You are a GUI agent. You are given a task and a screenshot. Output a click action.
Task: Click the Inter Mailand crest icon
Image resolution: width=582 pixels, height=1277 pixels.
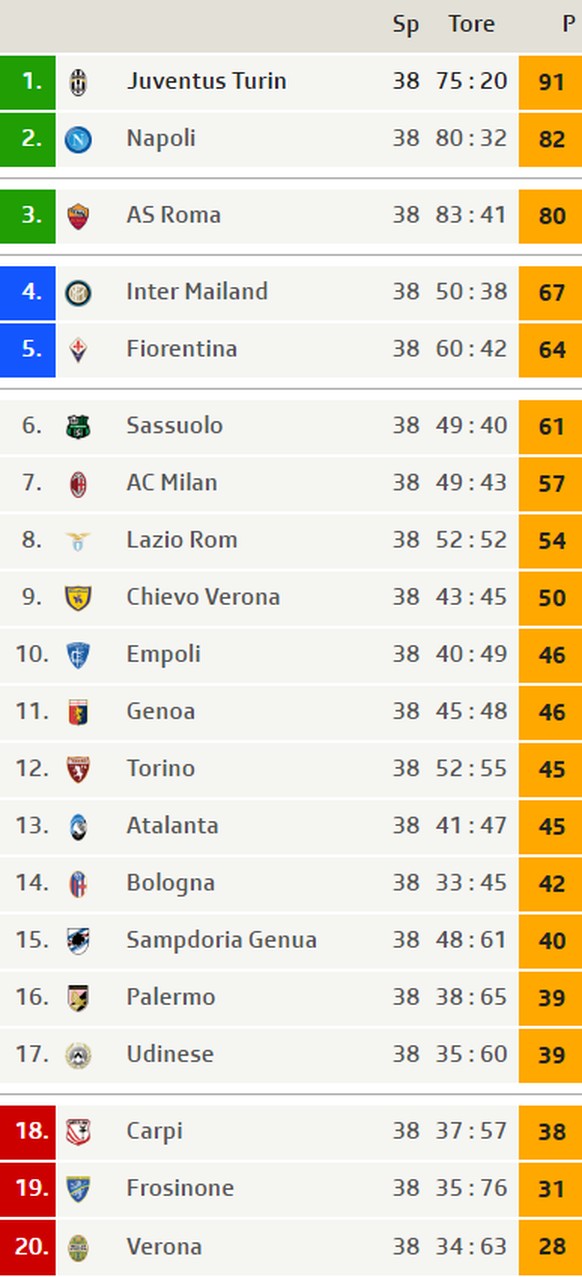78,293
